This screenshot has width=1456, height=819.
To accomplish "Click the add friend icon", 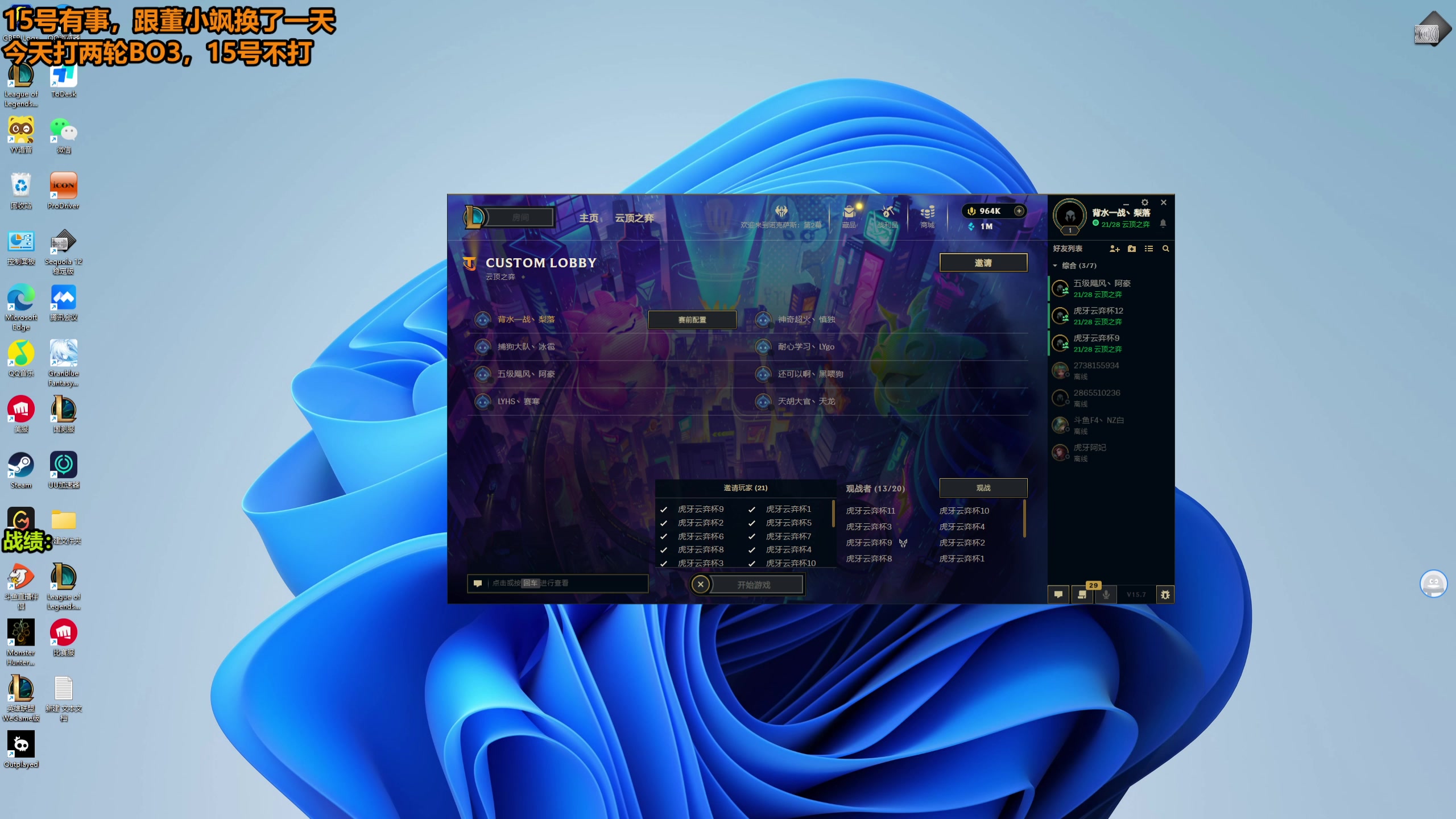I will 1115,249.
